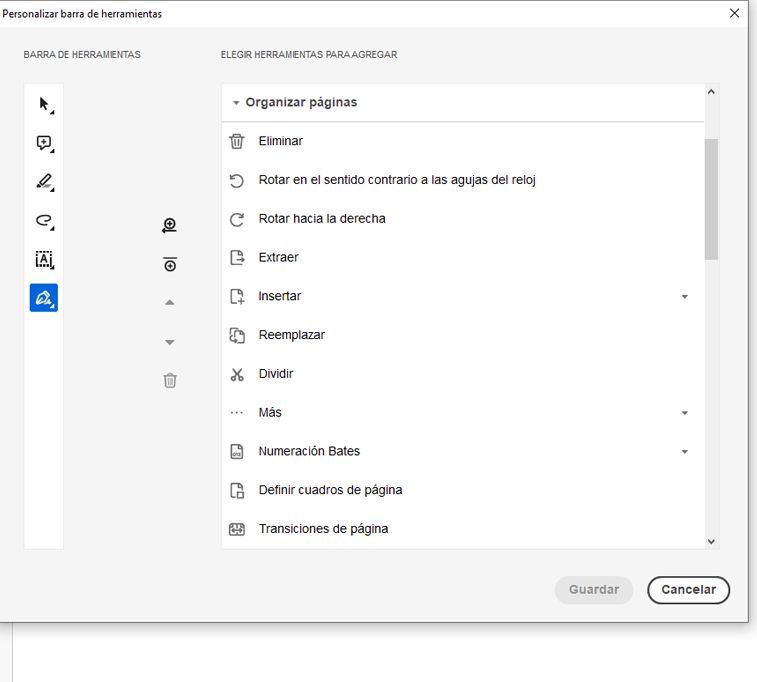Viewport: 757px width, 682px height.
Task: Select the text box tool icon
Action: 44,260
